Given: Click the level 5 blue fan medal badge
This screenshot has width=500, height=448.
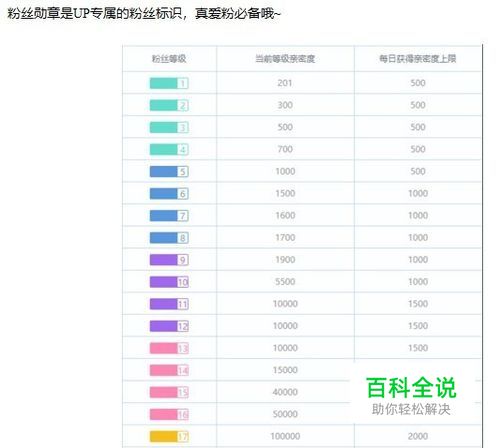Looking at the screenshot, I should coord(169,172).
